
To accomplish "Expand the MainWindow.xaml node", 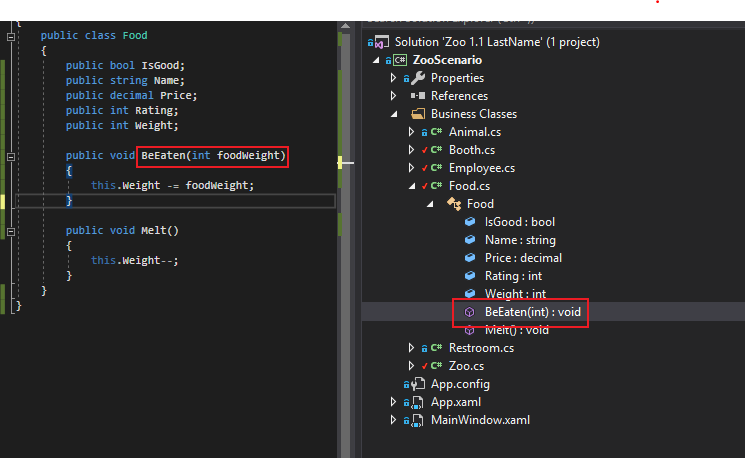I will click(x=394, y=420).
